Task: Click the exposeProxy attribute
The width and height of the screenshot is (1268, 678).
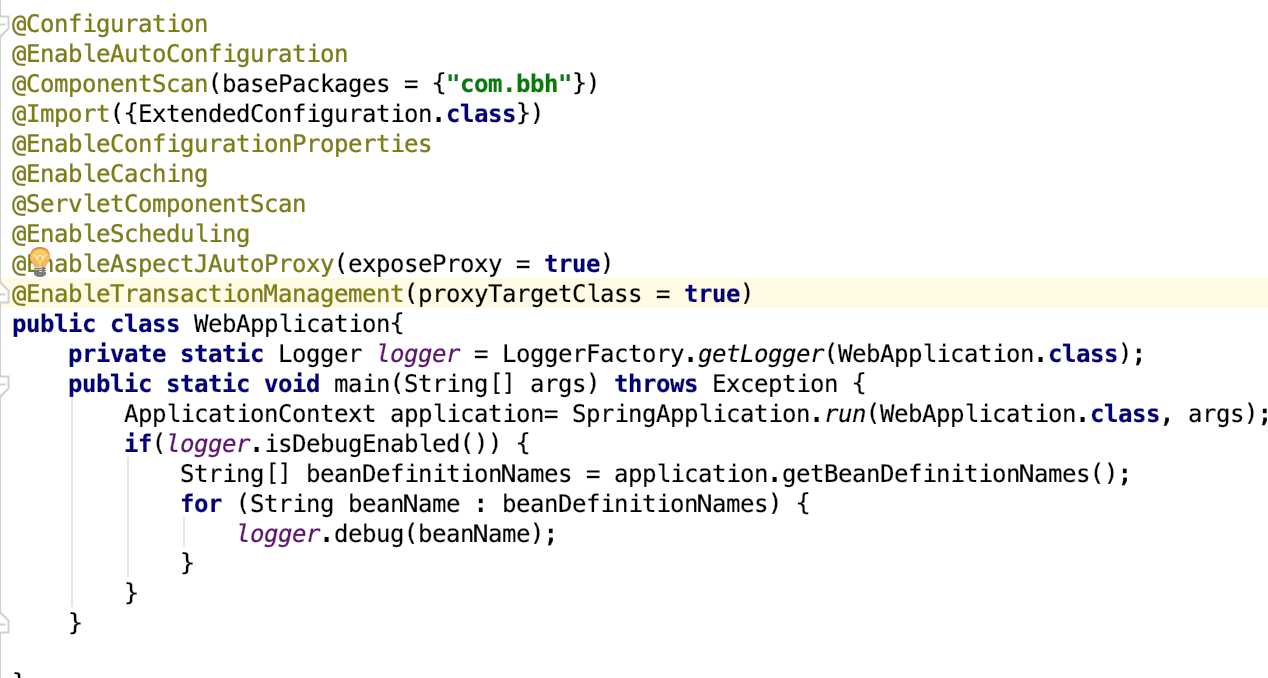Action: click(x=425, y=264)
